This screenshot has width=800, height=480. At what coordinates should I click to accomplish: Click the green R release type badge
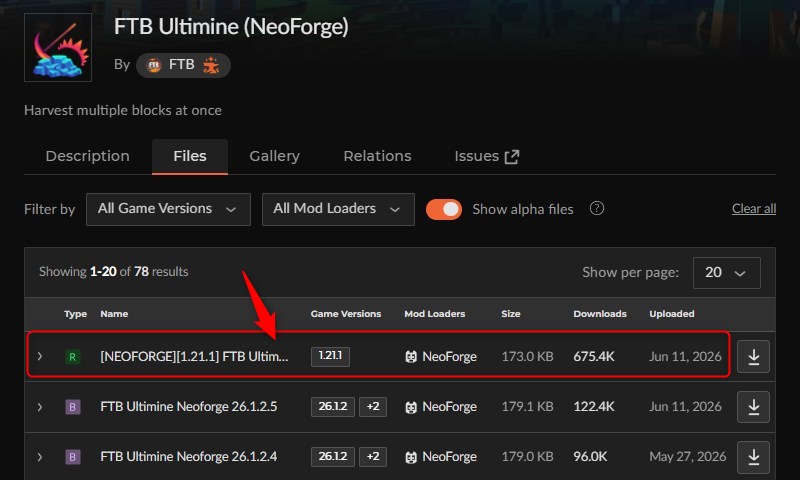point(72,357)
